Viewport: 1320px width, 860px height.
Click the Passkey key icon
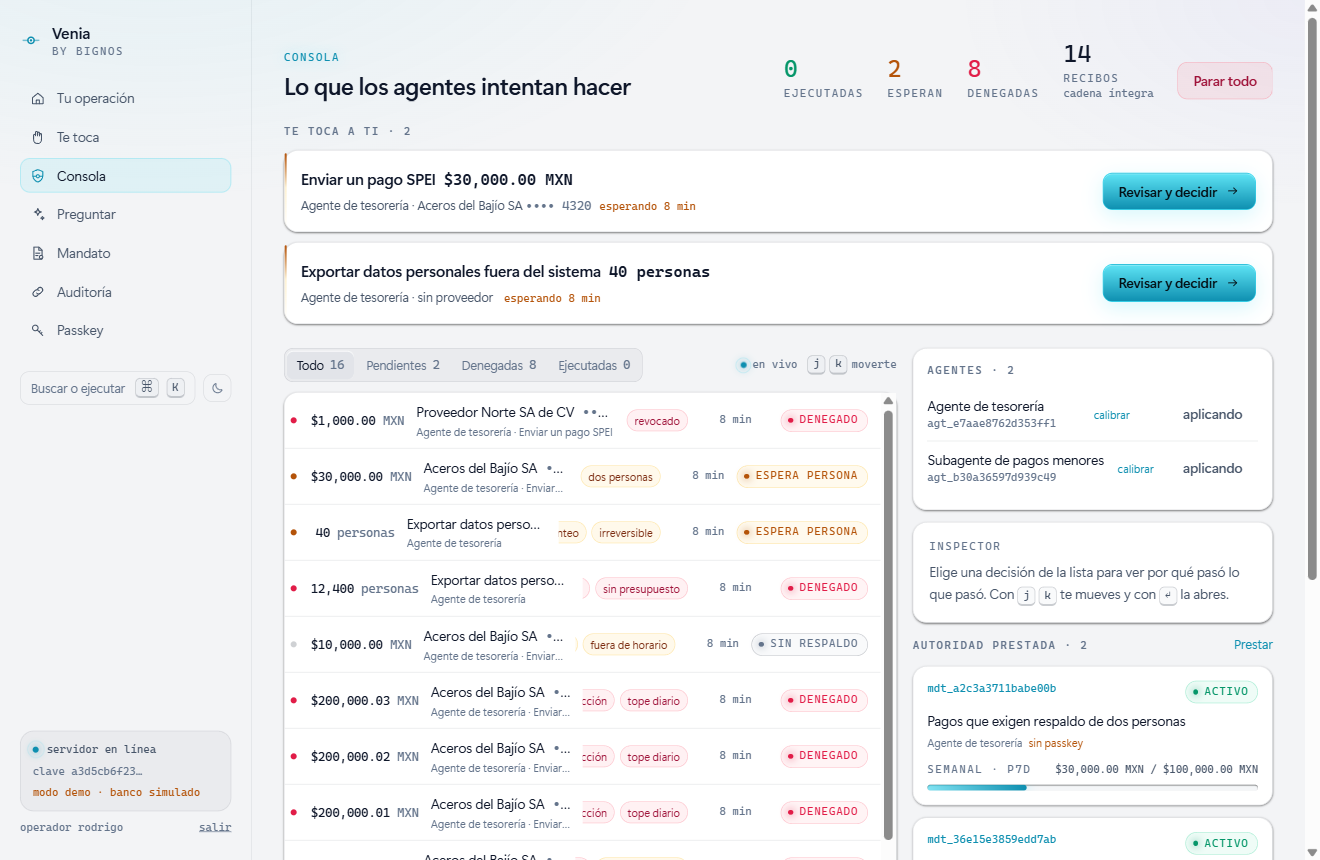[x=38, y=330]
